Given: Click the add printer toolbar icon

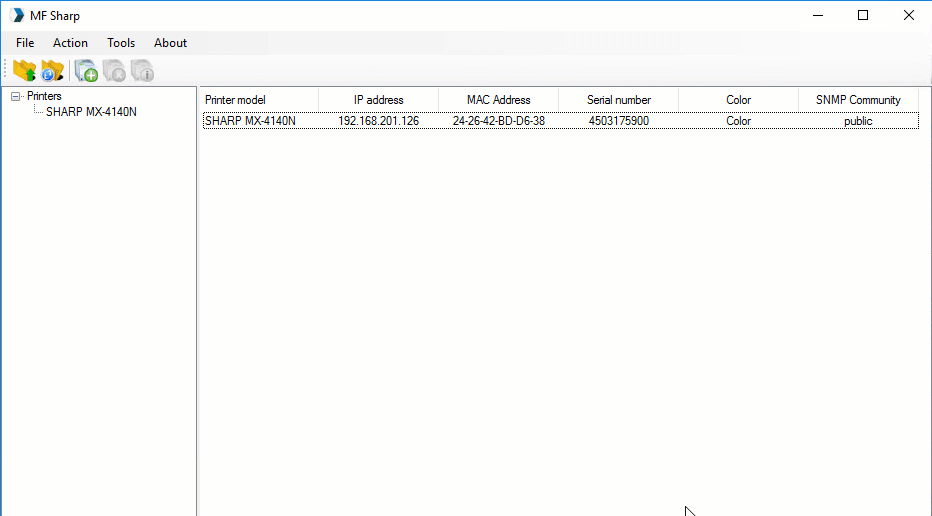Looking at the screenshot, I should (86, 70).
